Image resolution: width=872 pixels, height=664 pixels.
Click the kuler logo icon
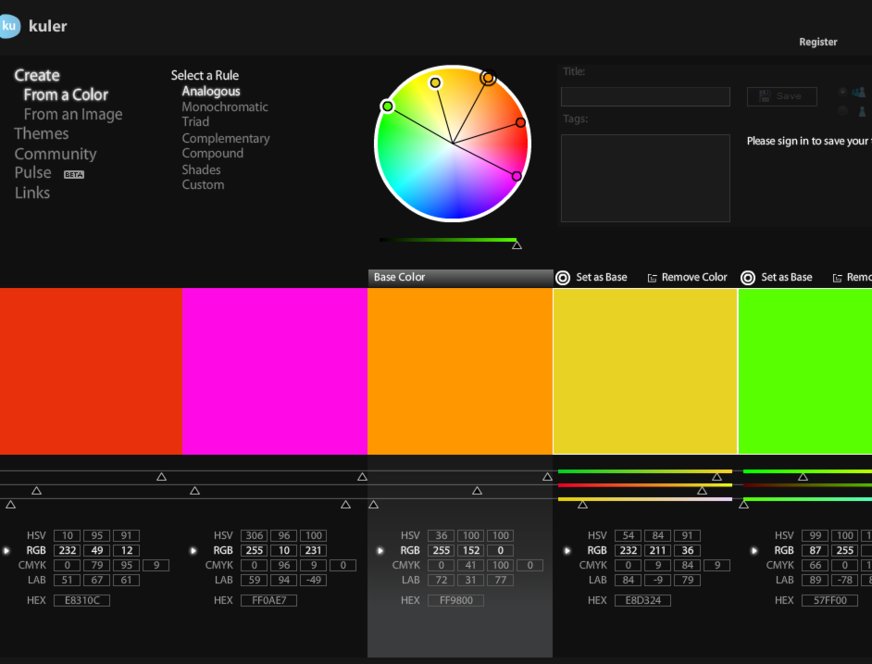[x=9, y=27]
